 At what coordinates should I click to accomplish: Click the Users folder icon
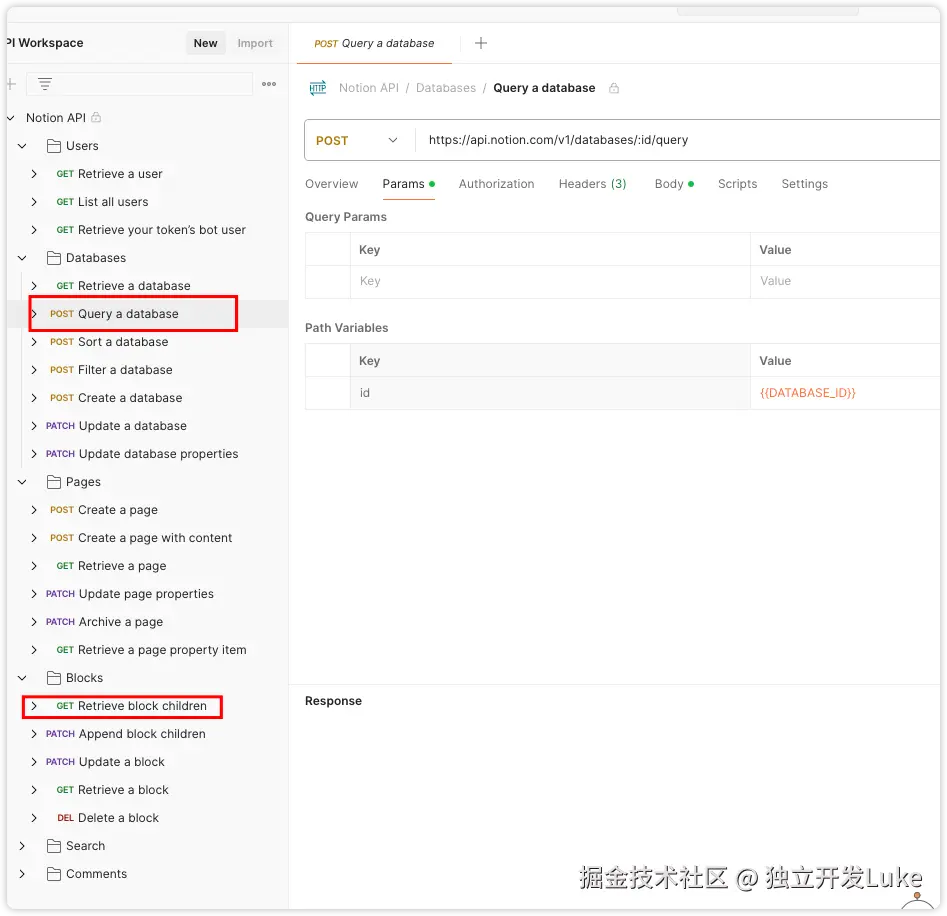[x=54, y=146]
